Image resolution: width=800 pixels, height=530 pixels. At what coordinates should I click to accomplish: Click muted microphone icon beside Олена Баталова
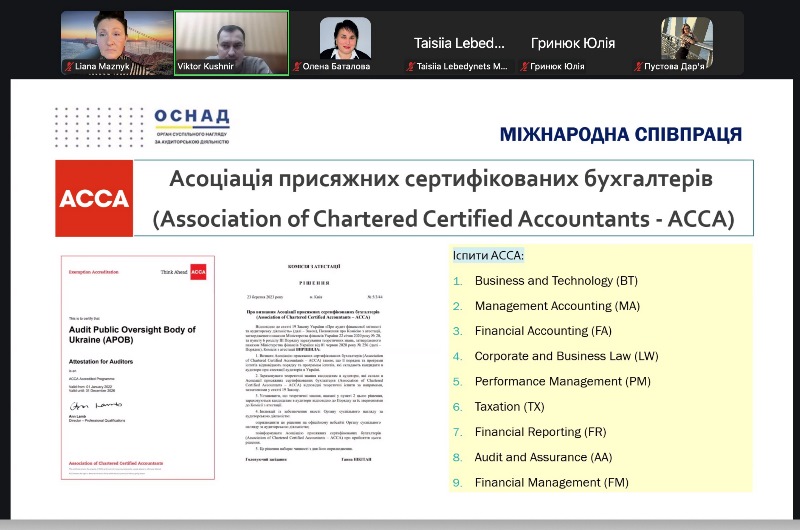pos(297,66)
